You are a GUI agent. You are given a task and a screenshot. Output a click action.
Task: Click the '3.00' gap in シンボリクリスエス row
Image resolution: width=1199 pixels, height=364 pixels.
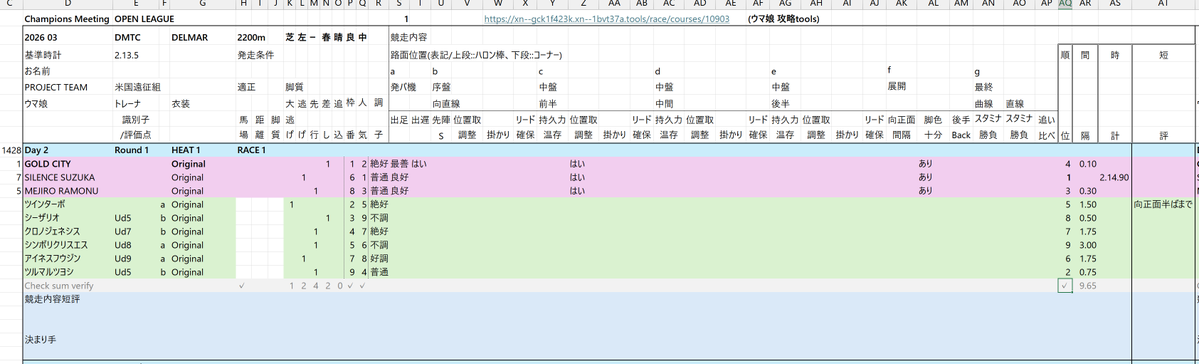[x=1087, y=245]
